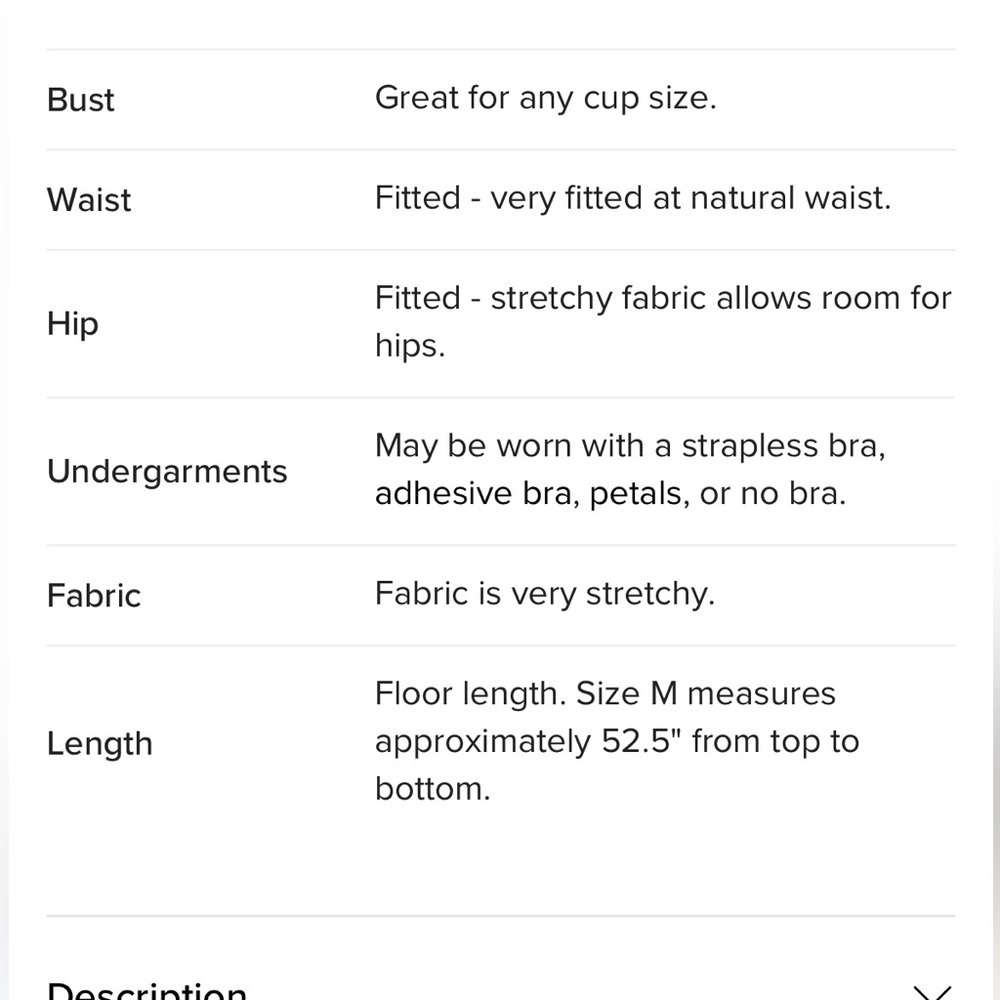The height and width of the screenshot is (1000, 1000).
Task: Select the Length row label
Action: tap(99, 744)
